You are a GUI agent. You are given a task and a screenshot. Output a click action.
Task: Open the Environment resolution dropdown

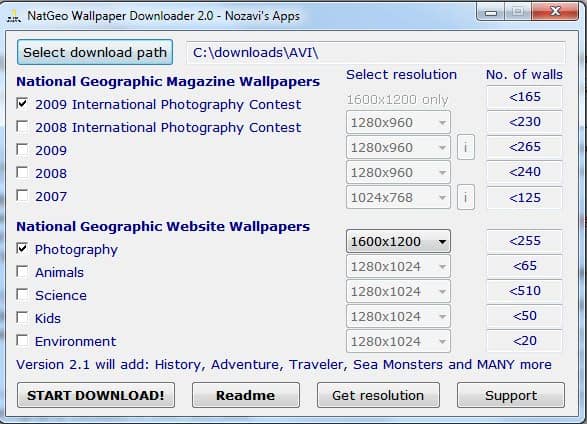(x=398, y=341)
